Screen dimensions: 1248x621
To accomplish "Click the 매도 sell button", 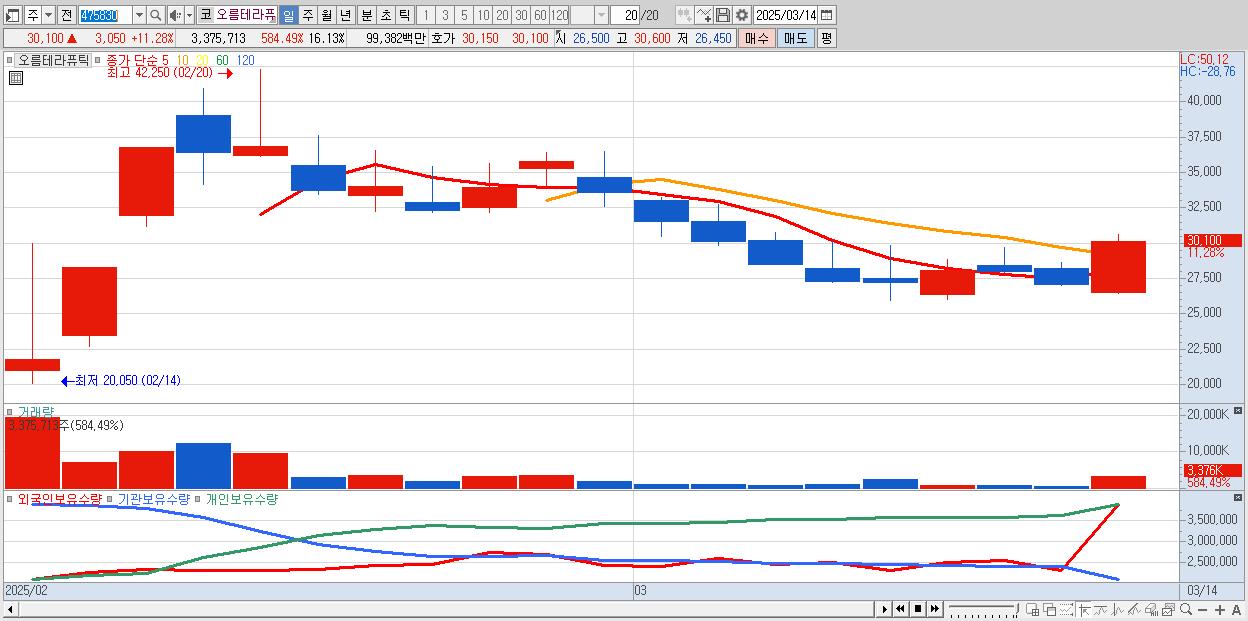I will (x=795, y=38).
